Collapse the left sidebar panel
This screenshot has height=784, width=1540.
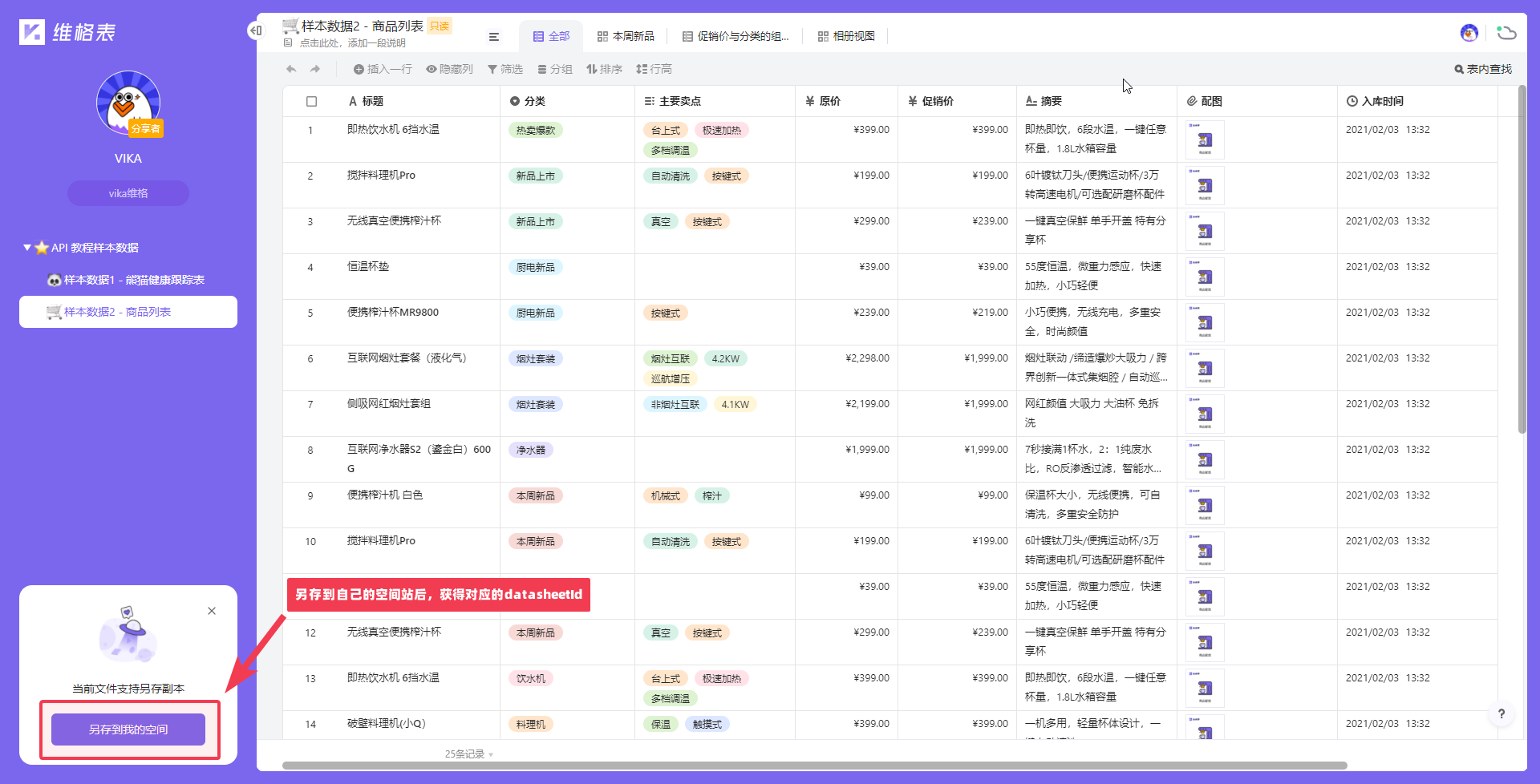pyautogui.click(x=256, y=30)
